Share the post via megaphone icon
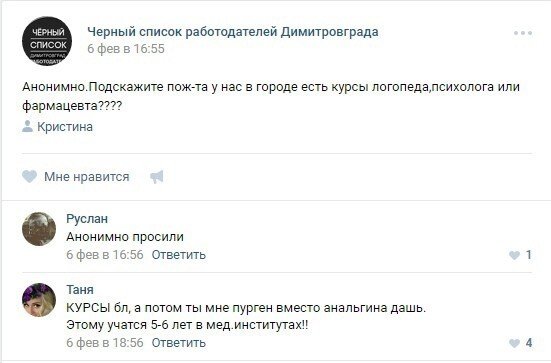The width and height of the screenshot is (551, 363). coord(157,176)
